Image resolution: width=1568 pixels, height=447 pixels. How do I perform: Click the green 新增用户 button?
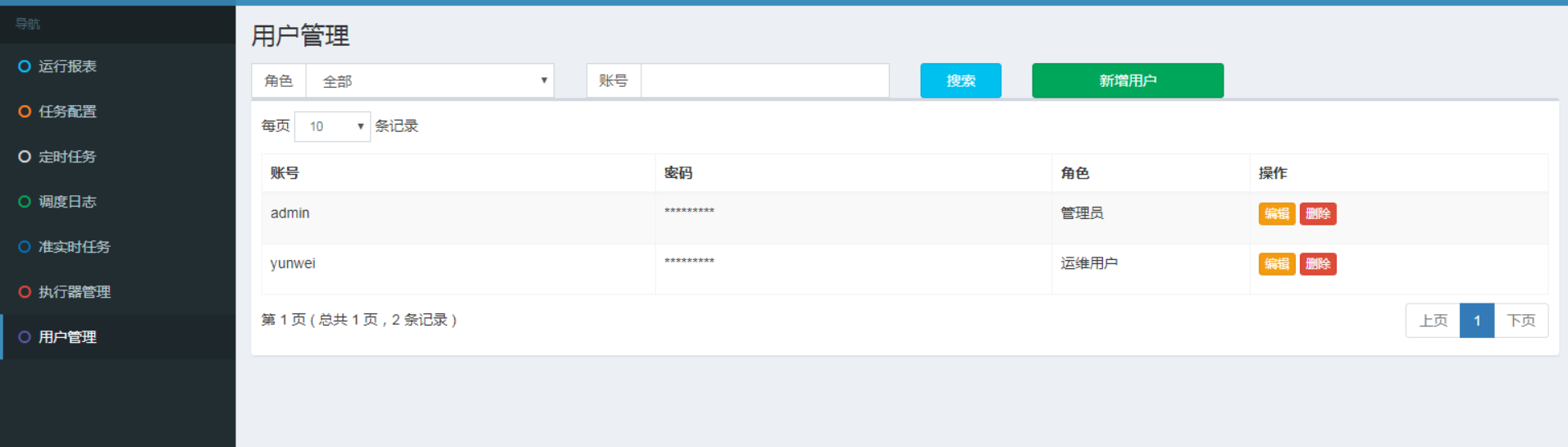[1128, 80]
